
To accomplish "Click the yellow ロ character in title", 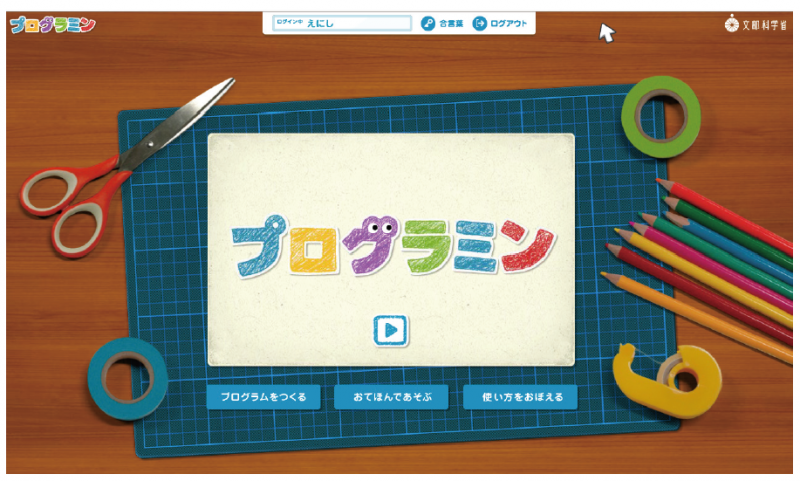I will 314,249.
